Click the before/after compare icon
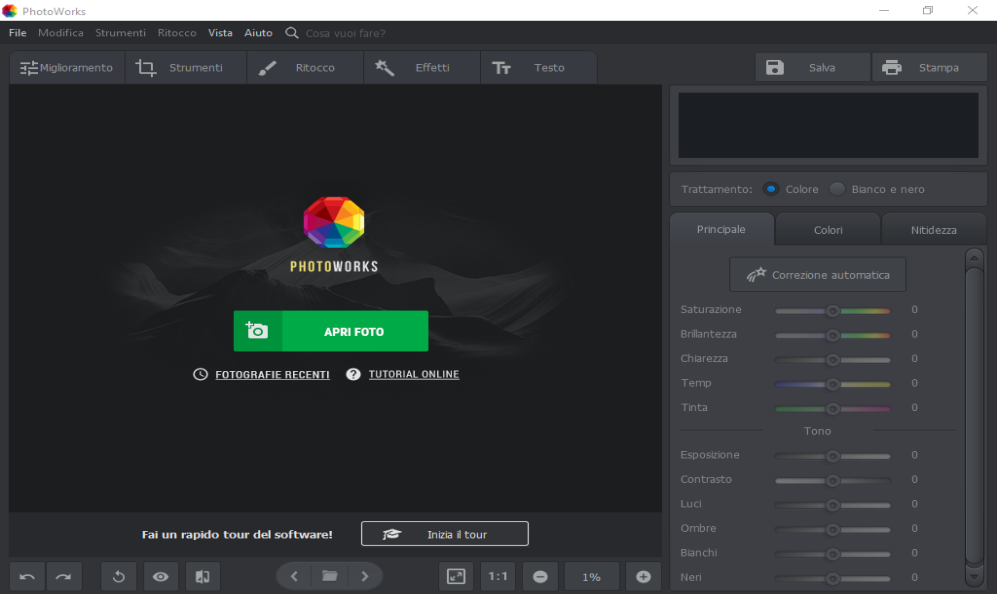Viewport: 997px width, 594px height. (x=203, y=577)
